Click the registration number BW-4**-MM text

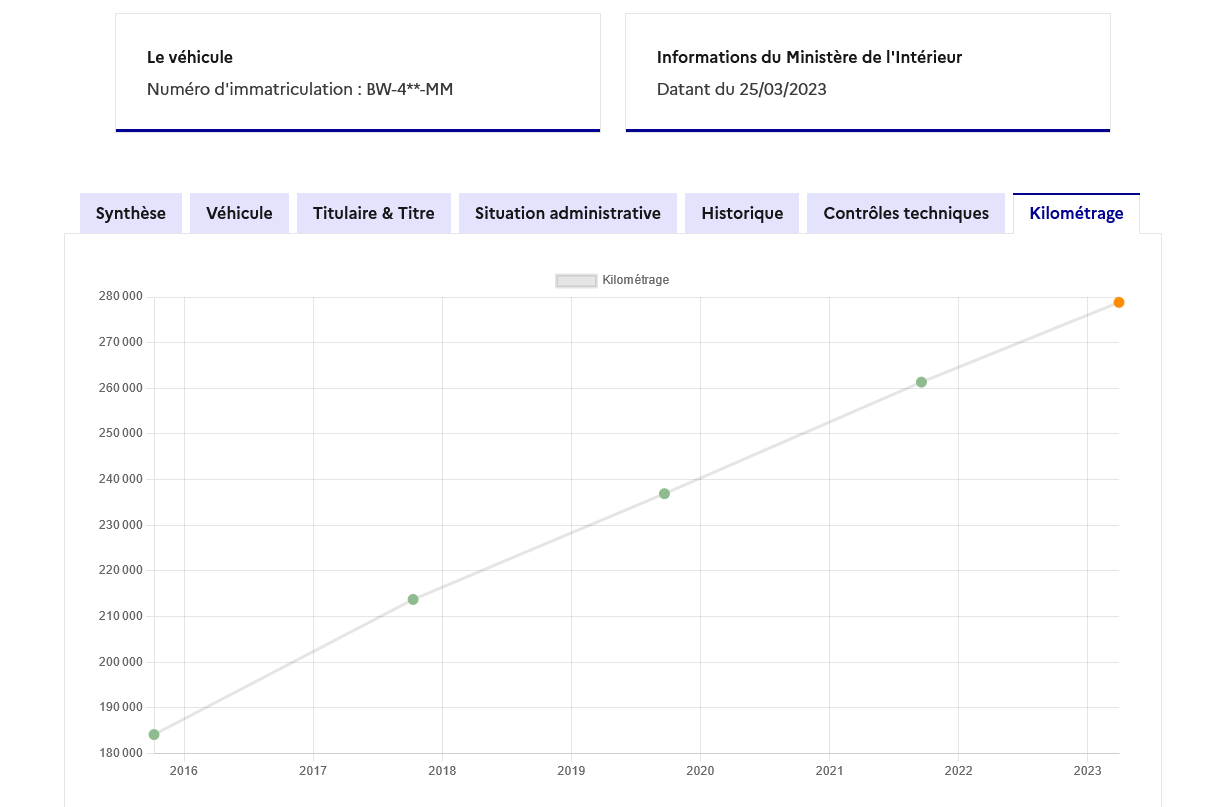tap(409, 89)
